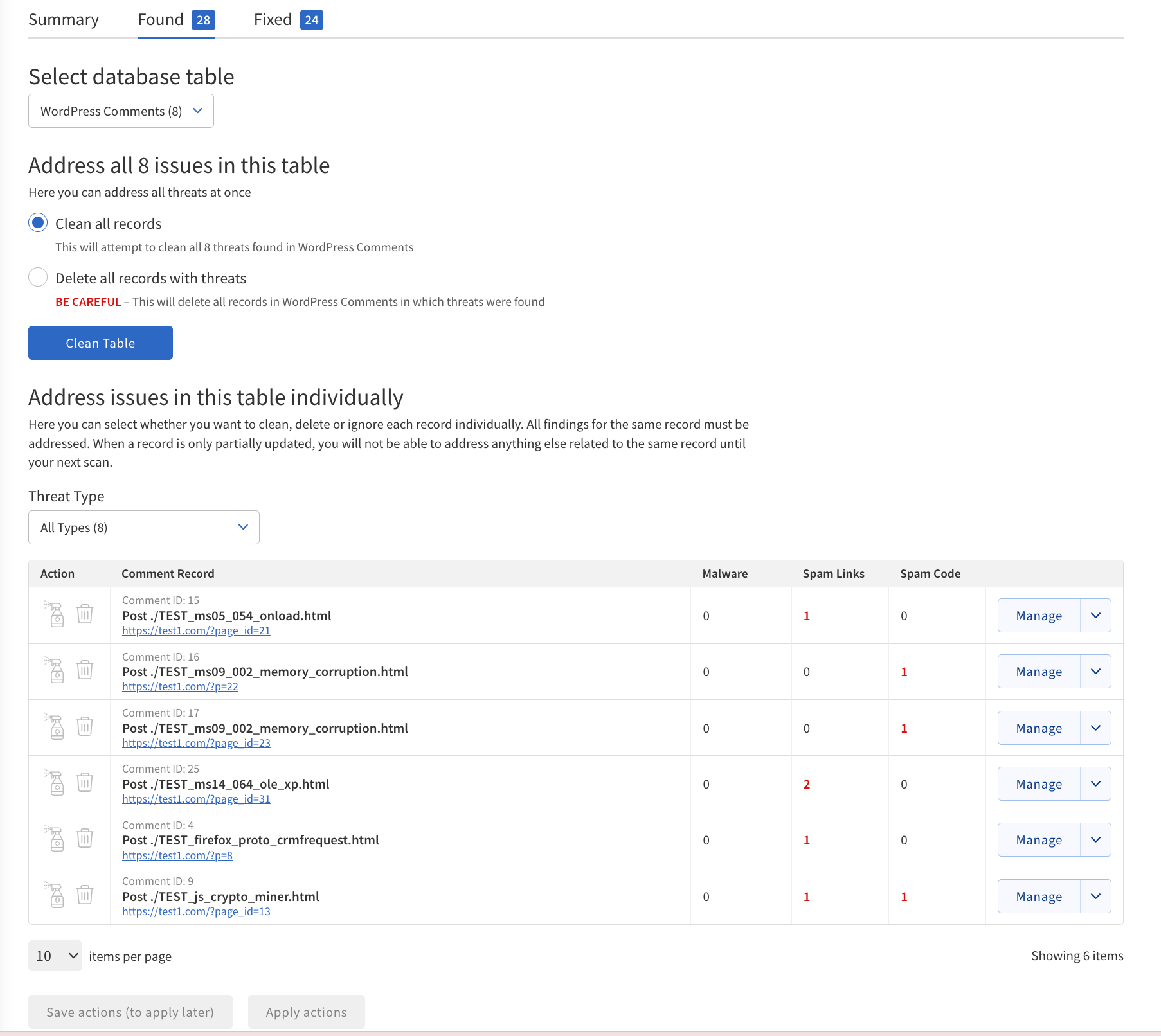Clean the comment ID 15 record
1161x1036 pixels.
[x=57, y=615]
